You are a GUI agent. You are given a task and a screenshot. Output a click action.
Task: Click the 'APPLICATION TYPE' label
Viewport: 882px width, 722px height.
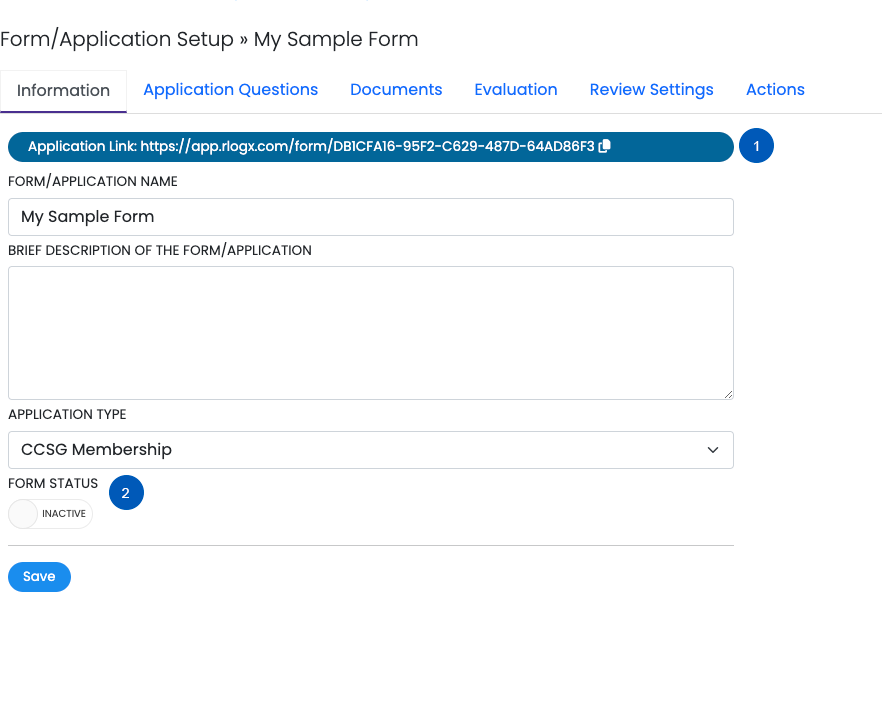coord(67,414)
